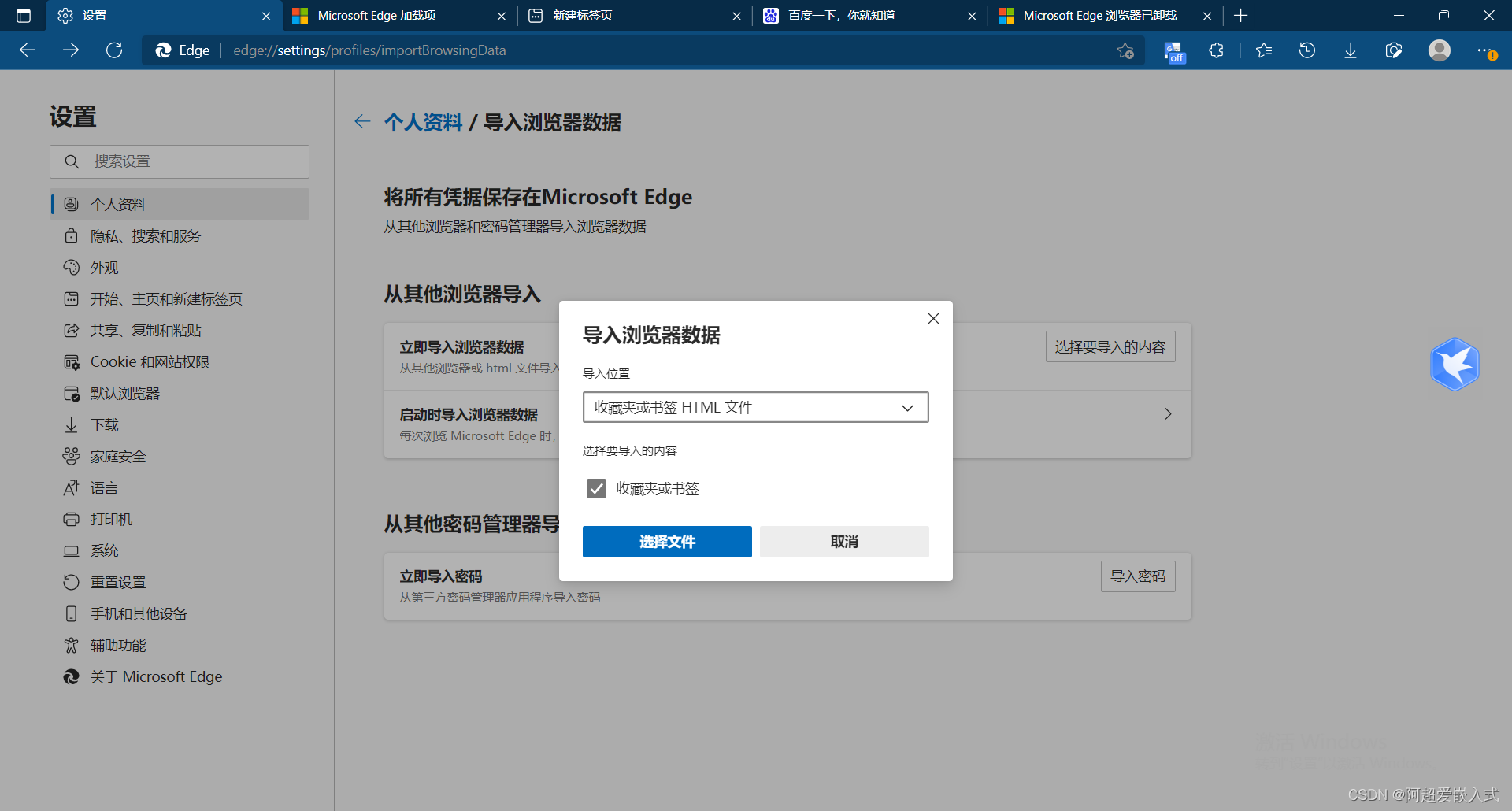Image resolution: width=1512 pixels, height=811 pixels.
Task: Open the Settings and more ellipsis menu
Action: pos(1486,50)
